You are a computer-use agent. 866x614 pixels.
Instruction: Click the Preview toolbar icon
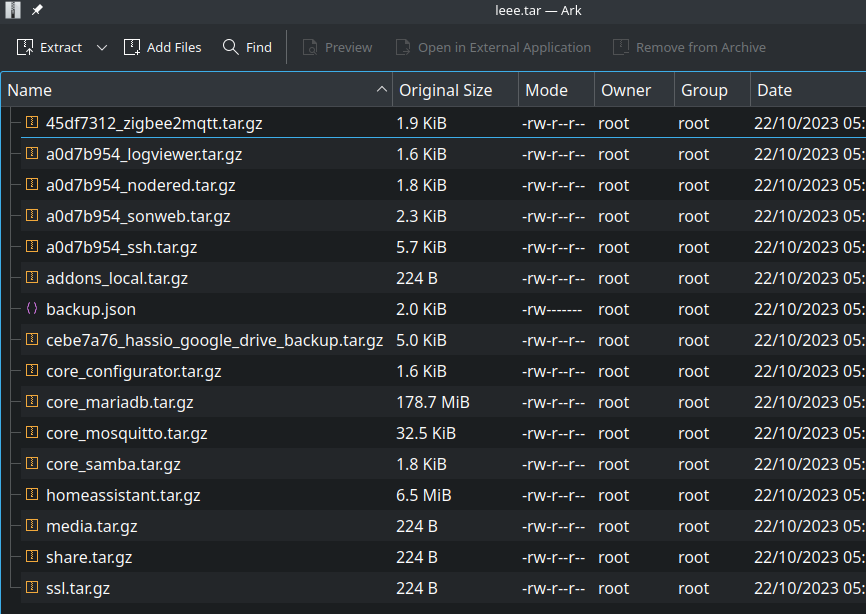[x=304, y=46]
